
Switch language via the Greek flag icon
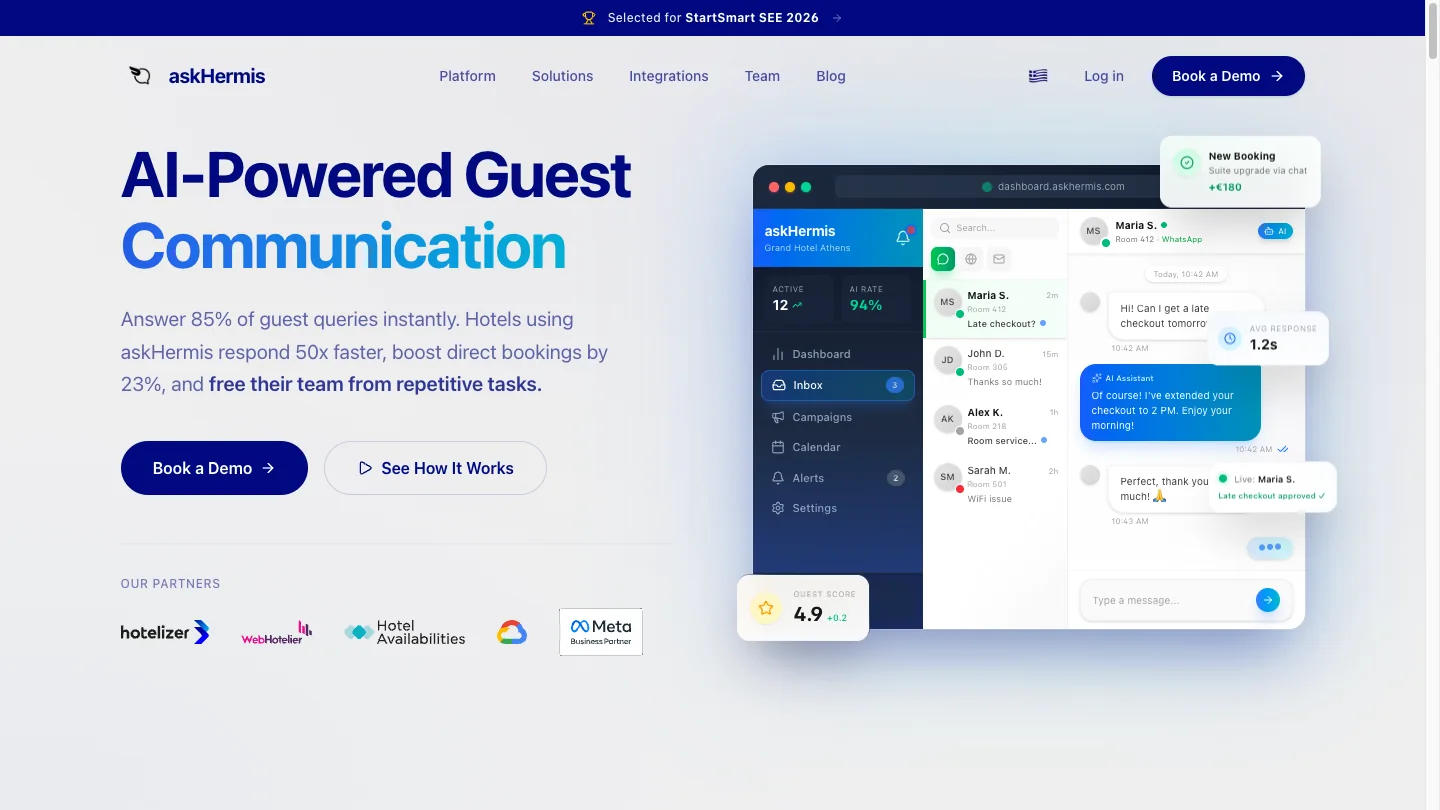point(1038,76)
